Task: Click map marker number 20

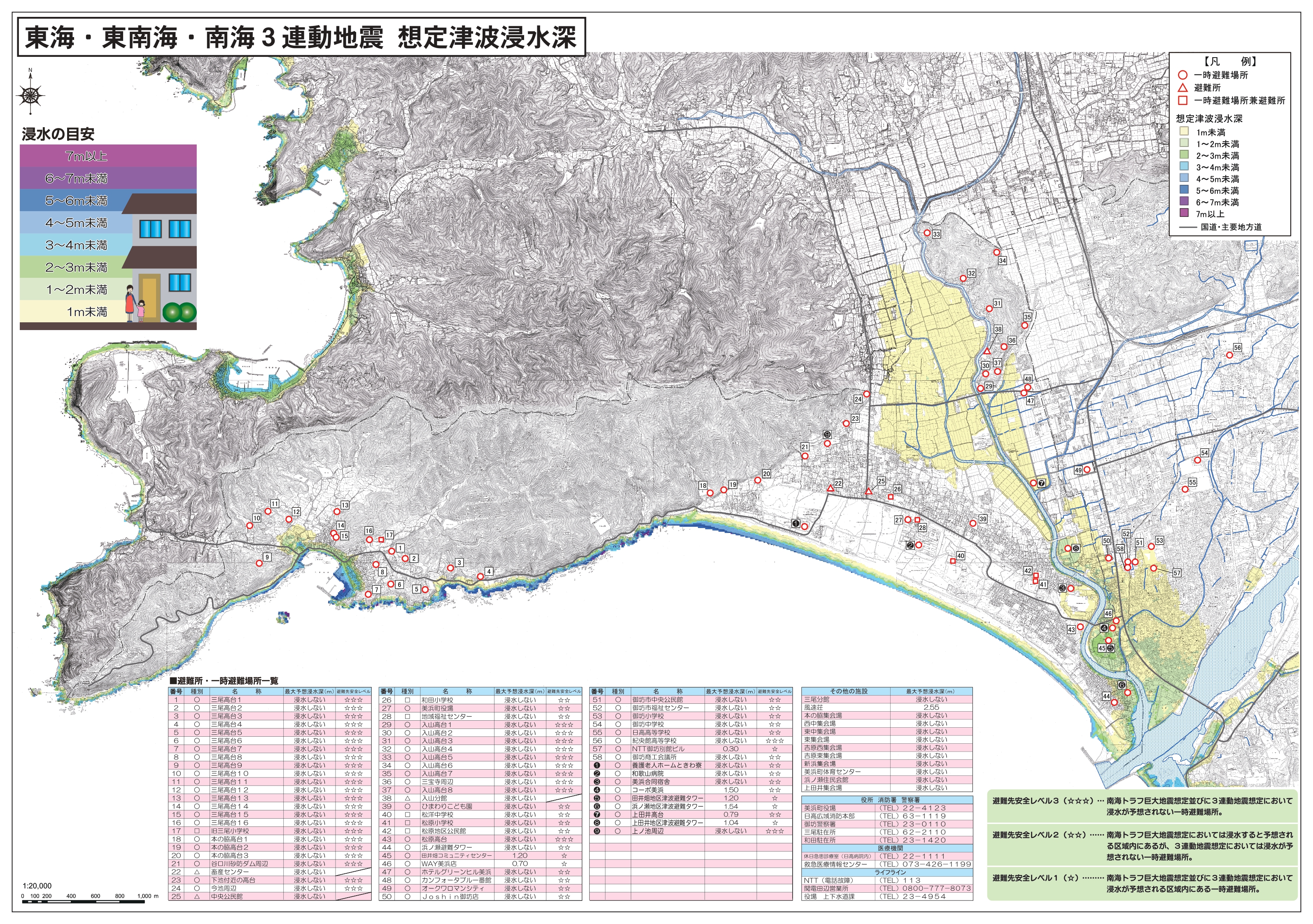Action: [x=758, y=480]
